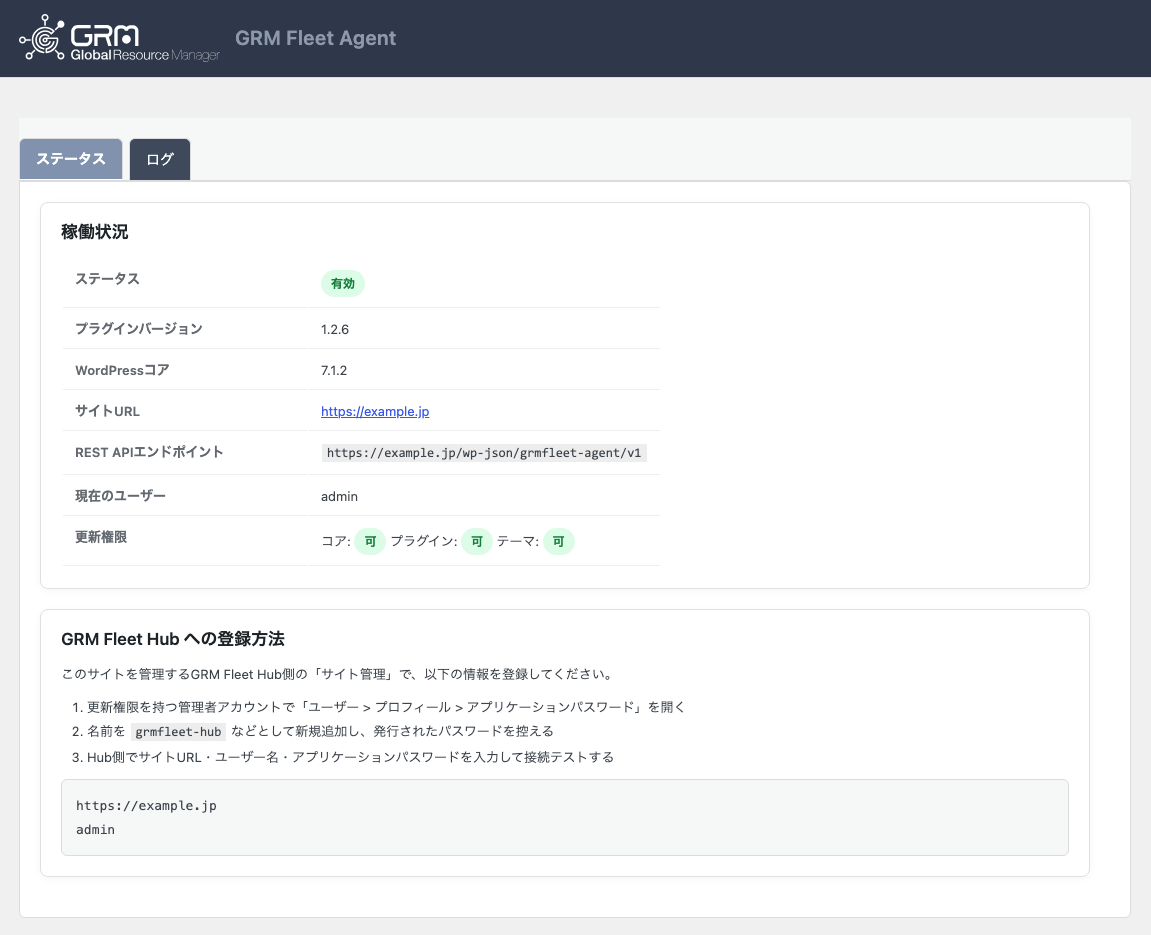Click the 稼働状況 section heading
Viewport: 1151px width, 935px height.
(95, 232)
